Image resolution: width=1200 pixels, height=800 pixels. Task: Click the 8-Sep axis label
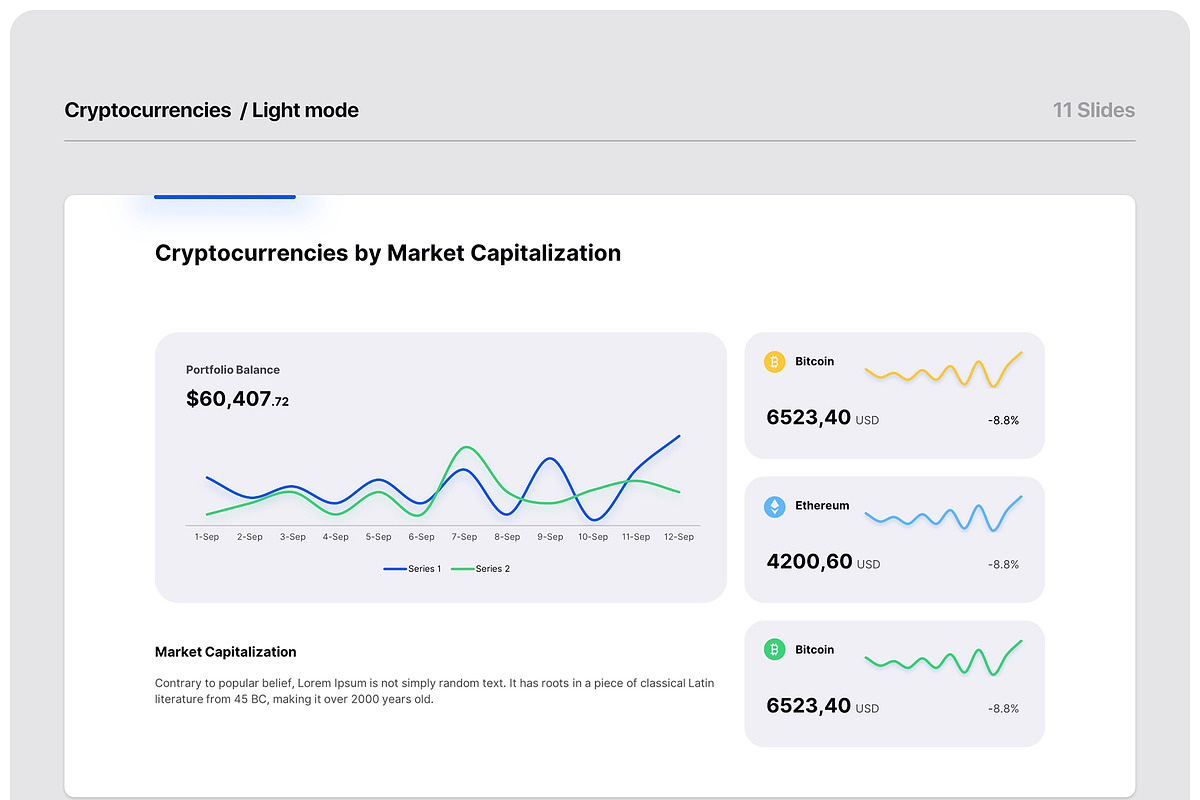(507, 537)
